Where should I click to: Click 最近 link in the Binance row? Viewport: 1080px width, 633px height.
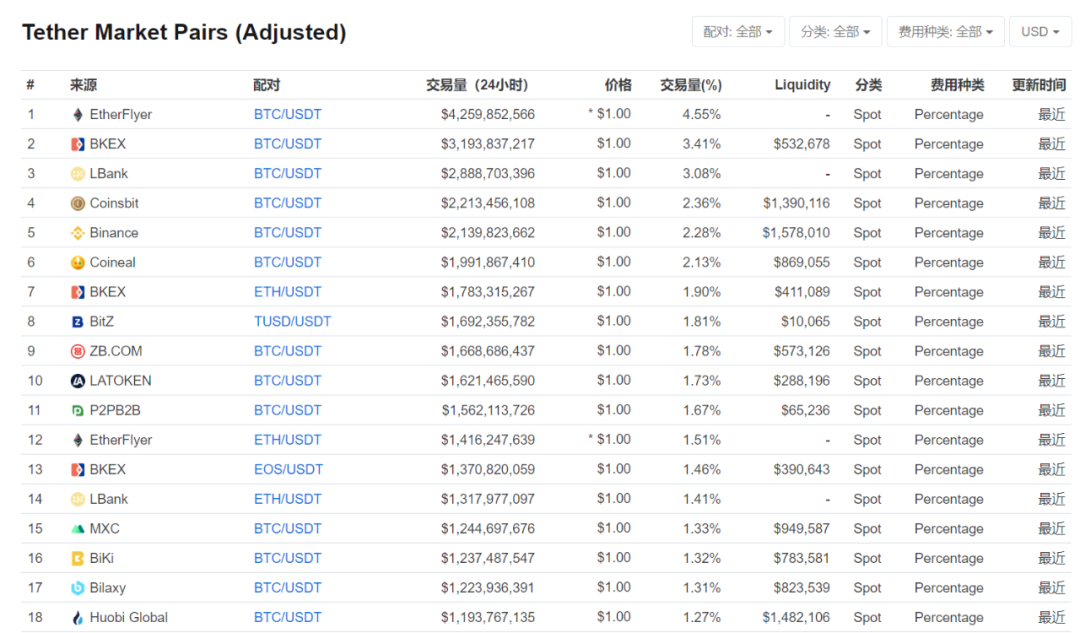click(x=1052, y=232)
